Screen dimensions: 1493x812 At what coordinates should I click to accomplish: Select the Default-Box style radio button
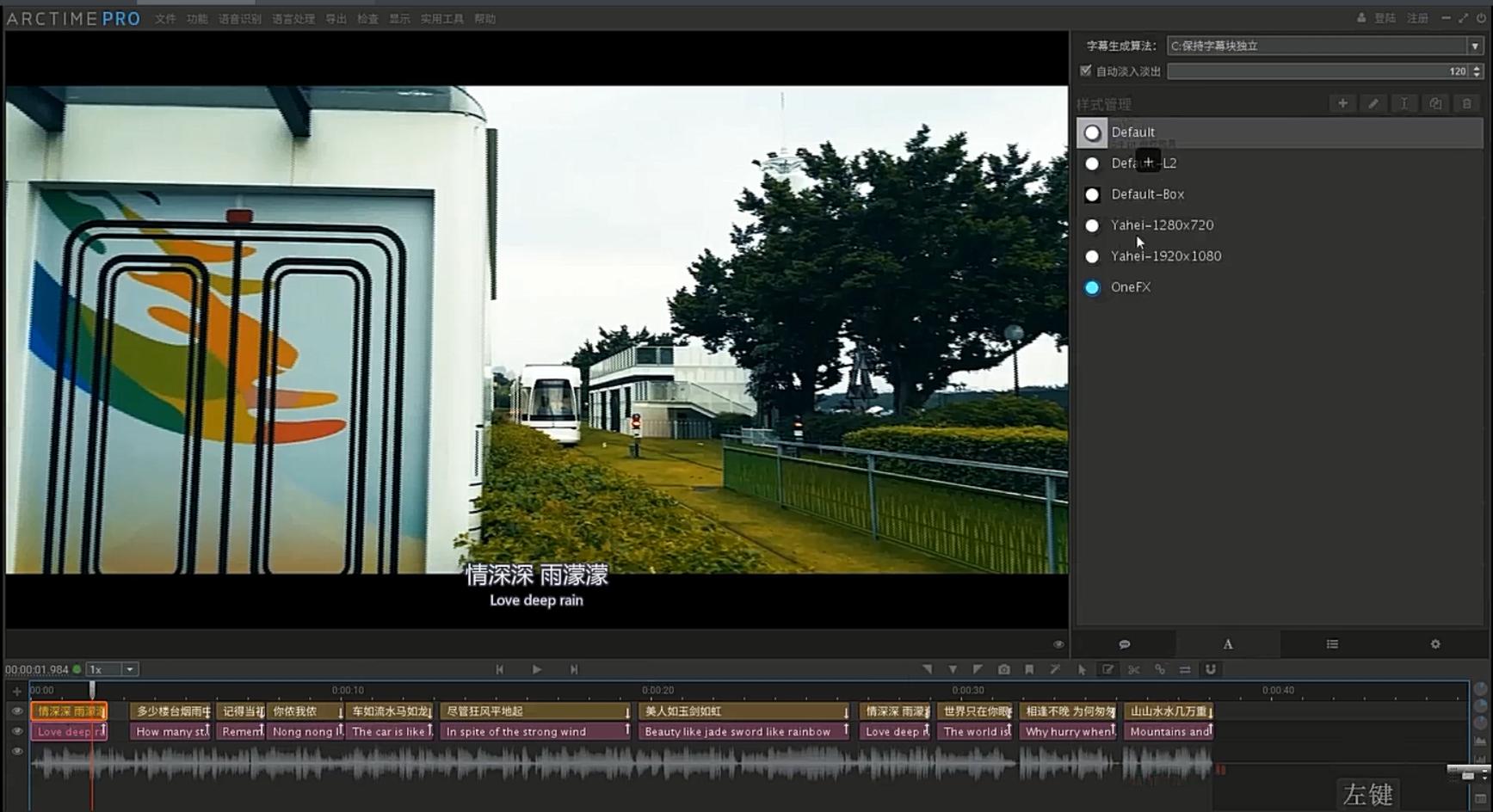tap(1092, 194)
